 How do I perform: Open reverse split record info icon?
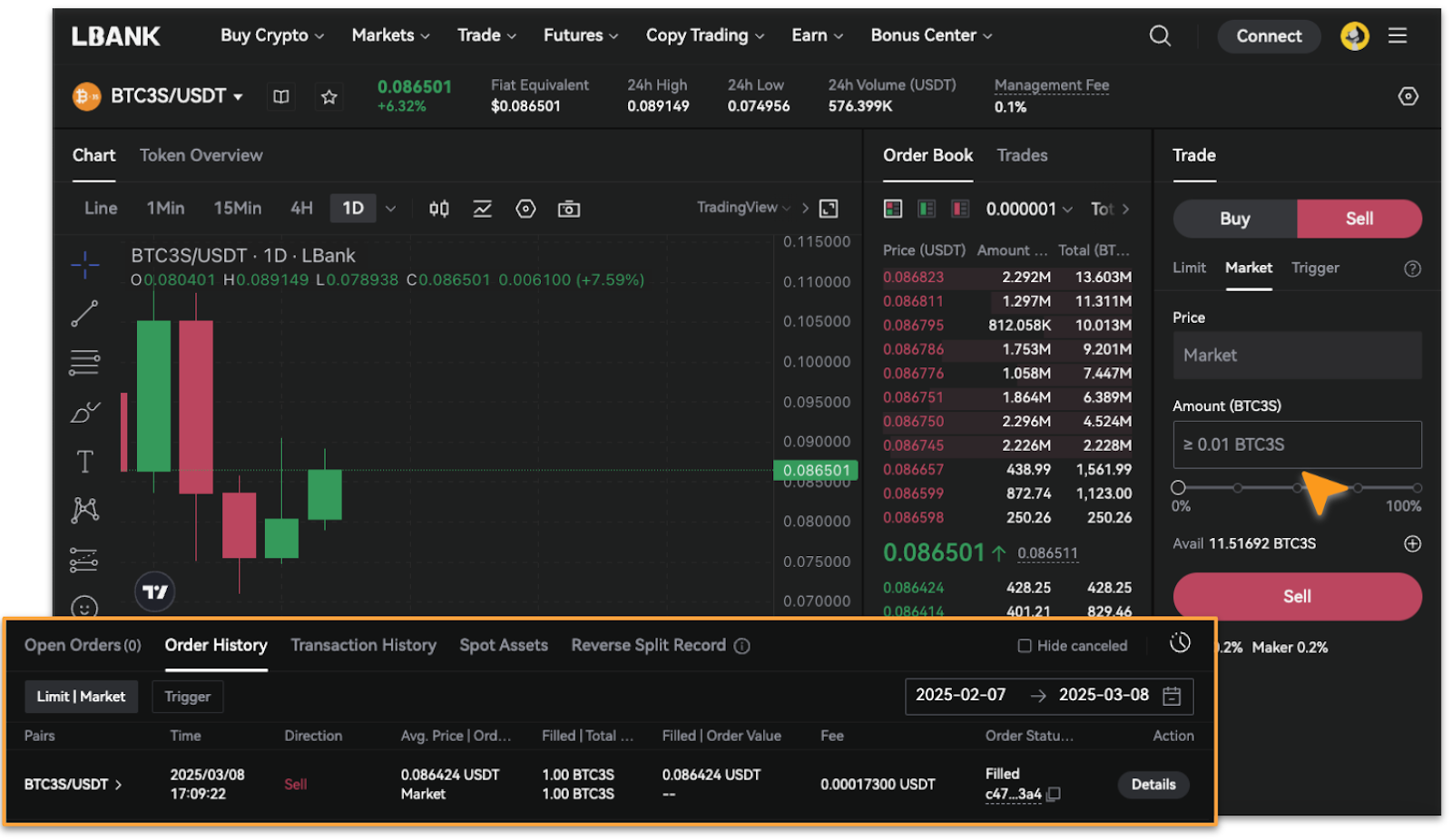tap(741, 646)
